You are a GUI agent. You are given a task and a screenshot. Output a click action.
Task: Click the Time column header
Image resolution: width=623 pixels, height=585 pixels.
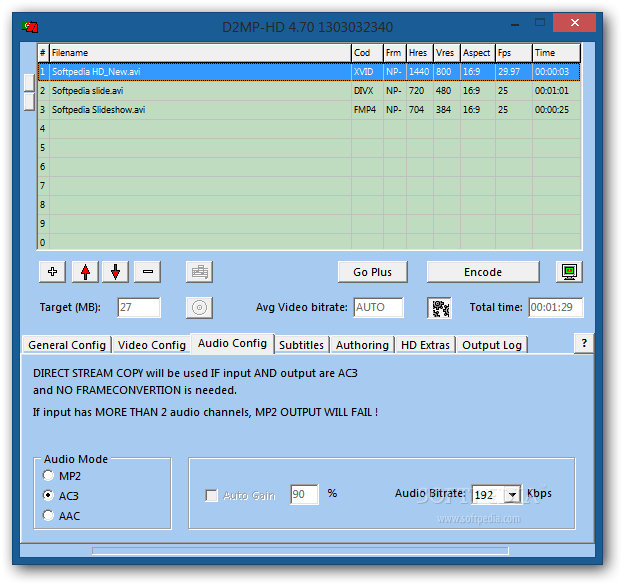[x=556, y=53]
